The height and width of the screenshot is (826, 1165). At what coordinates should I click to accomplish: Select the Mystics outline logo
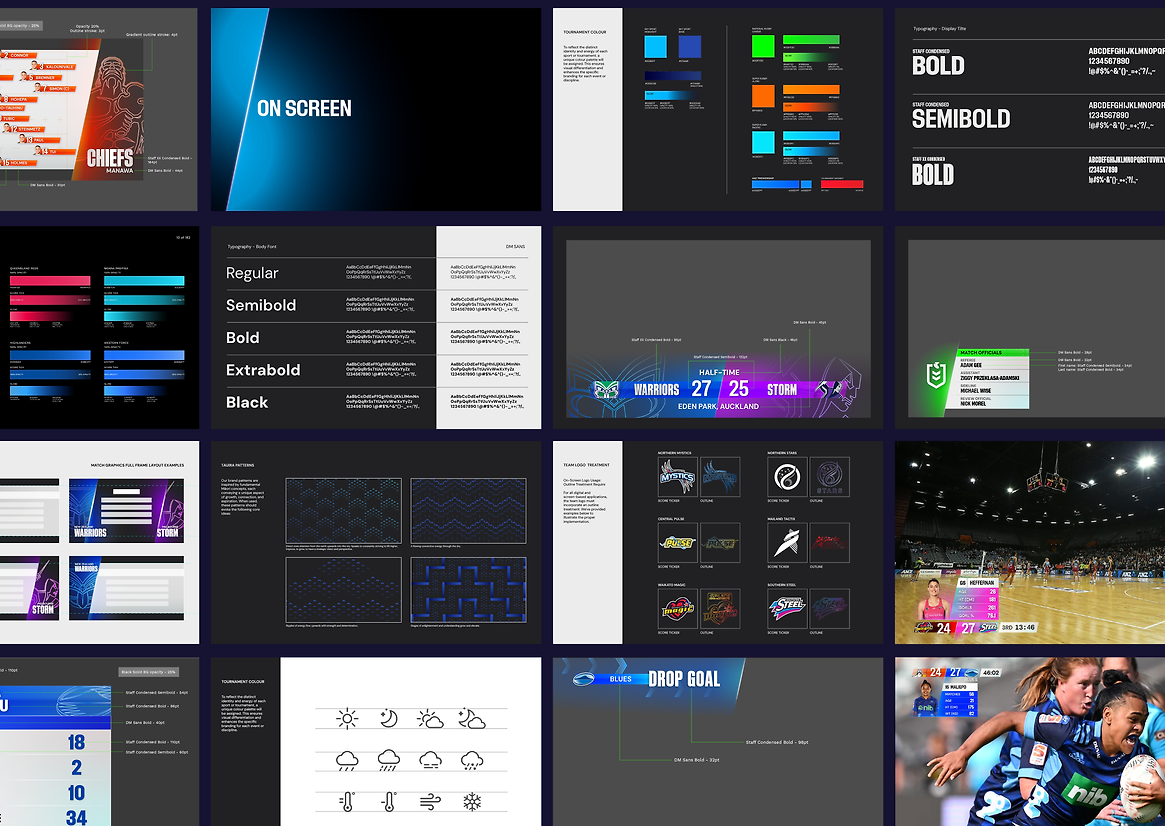click(720, 477)
